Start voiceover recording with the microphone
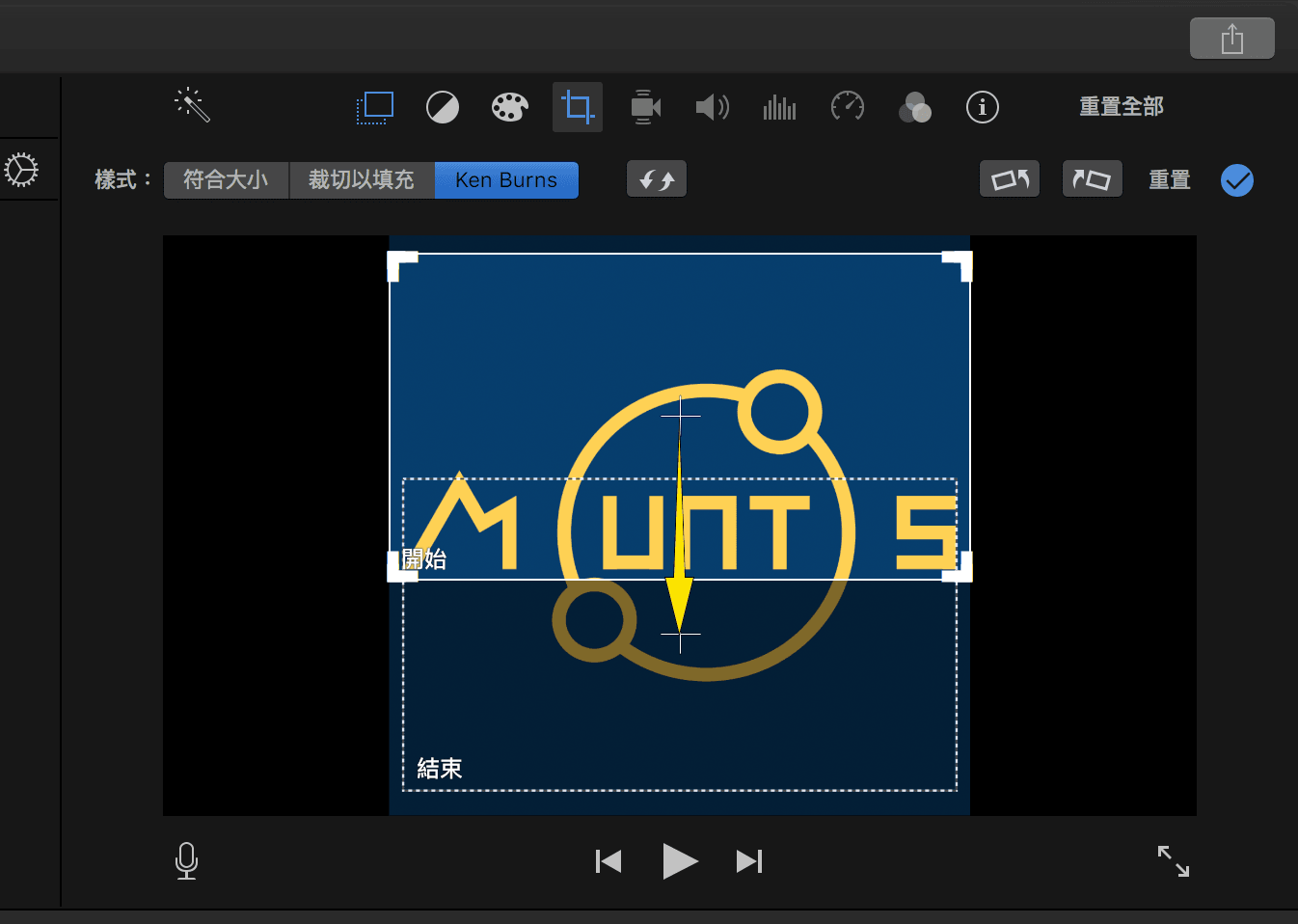The width and height of the screenshot is (1298, 924). pyautogui.click(x=187, y=860)
